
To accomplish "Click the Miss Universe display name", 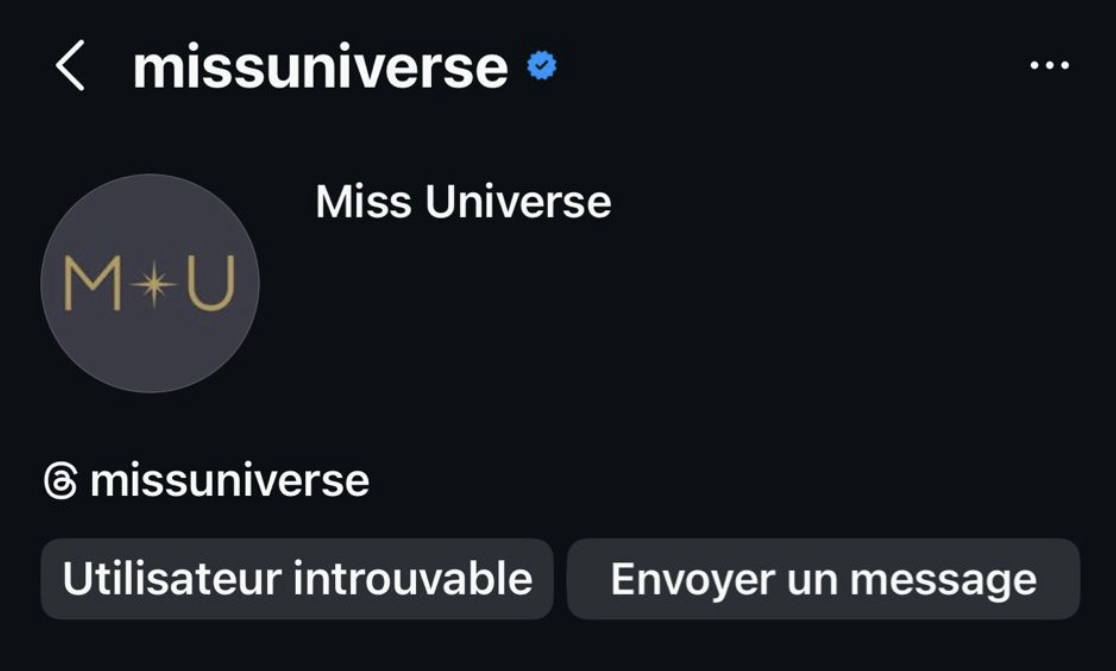I will (462, 200).
